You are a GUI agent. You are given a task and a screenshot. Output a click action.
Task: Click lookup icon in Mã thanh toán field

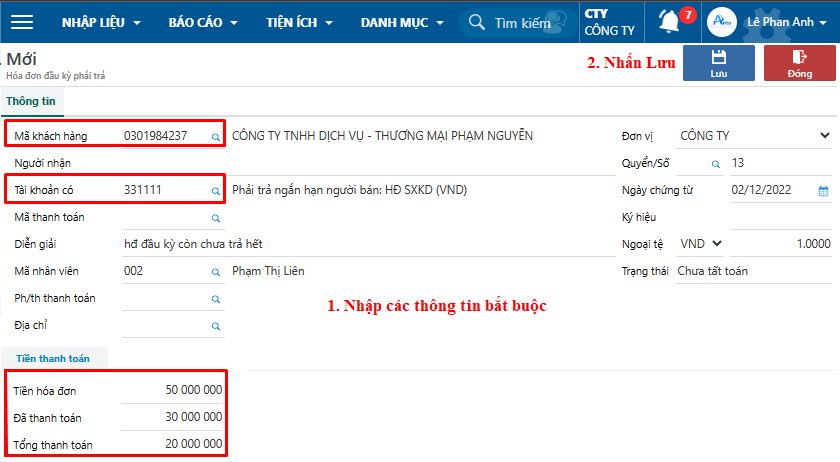[x=215, y=217]
